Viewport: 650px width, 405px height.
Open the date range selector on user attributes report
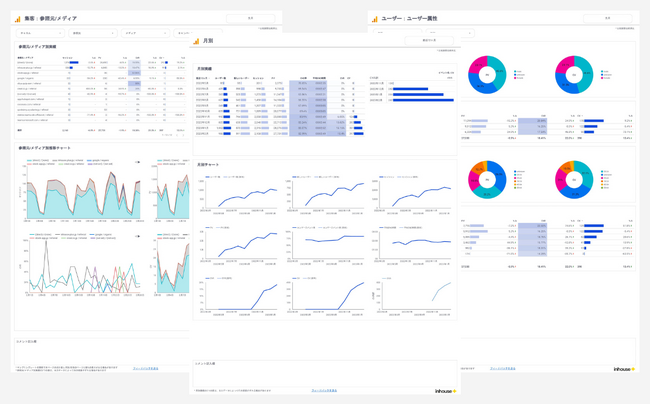coord(607,18)
